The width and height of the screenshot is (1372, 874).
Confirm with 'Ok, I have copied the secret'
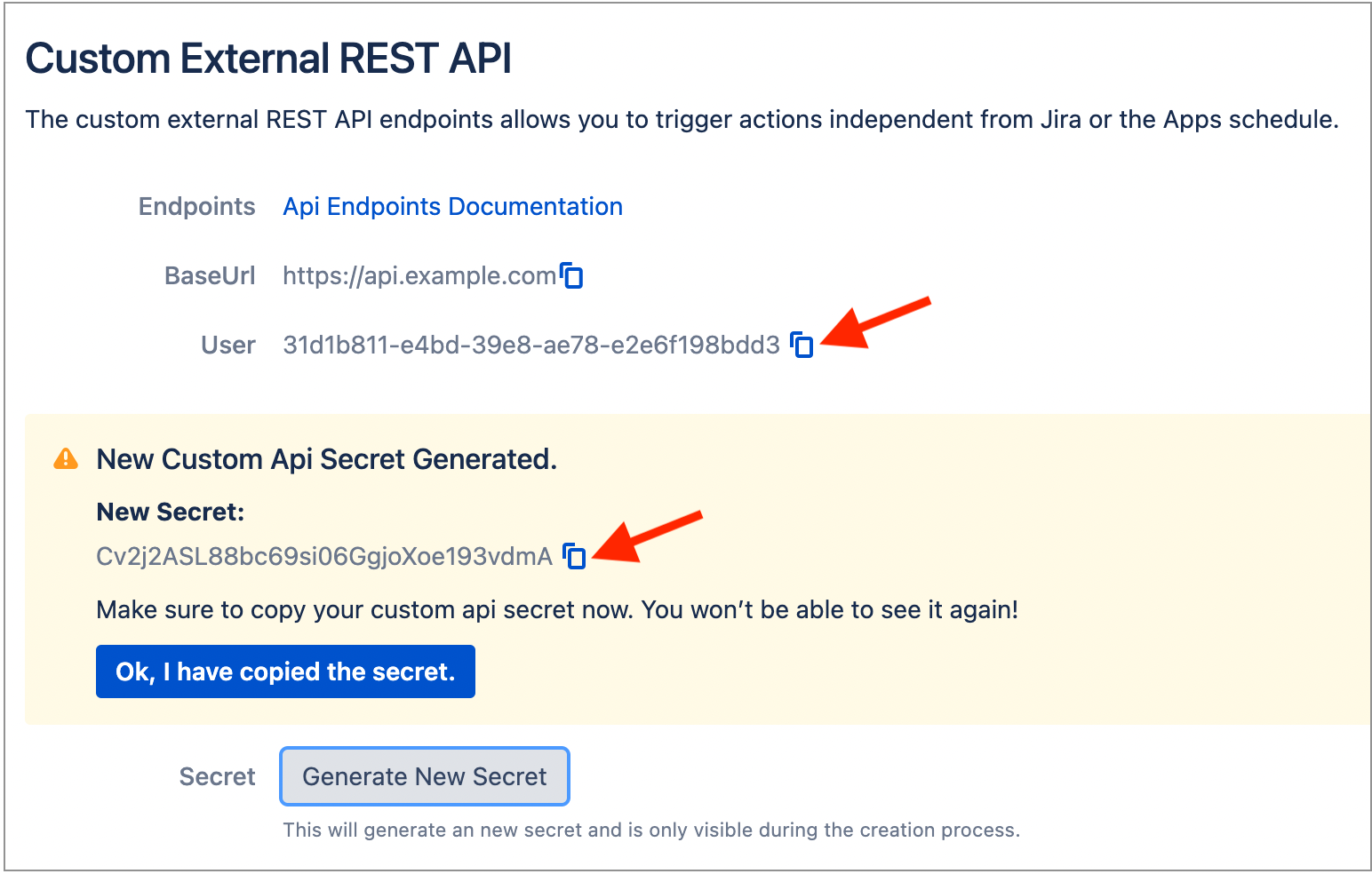point(285,671)
